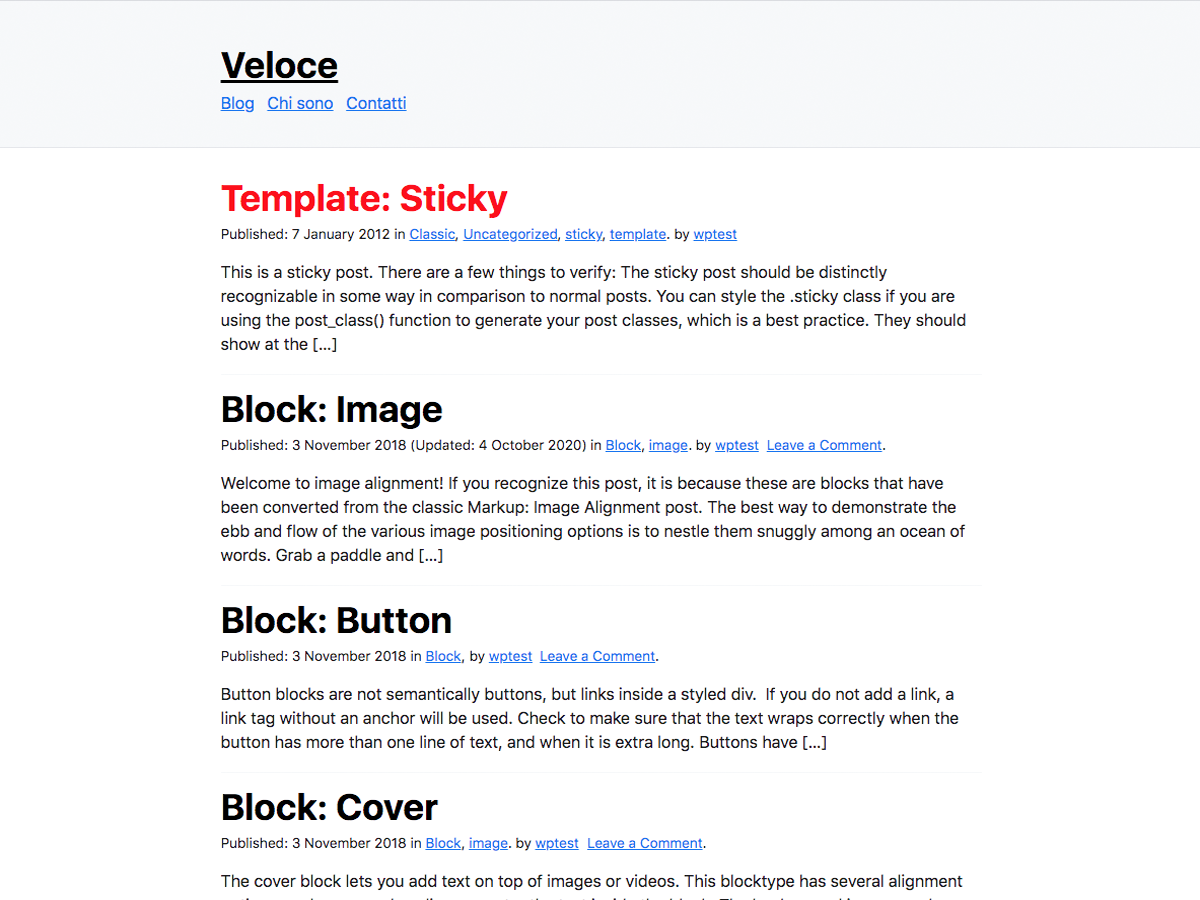Image resolution: width=1200 pixels, height=900 pixels.
Task: Open the Block: Button post heading
Action: click(x=336, y=620)
